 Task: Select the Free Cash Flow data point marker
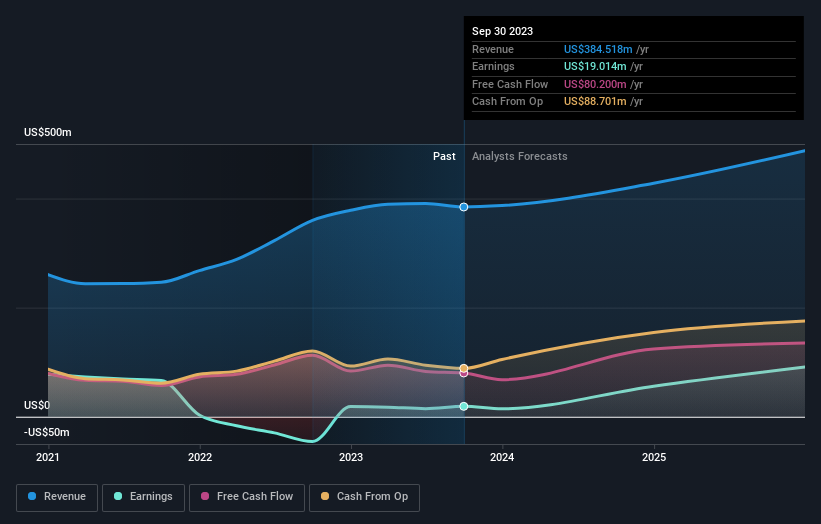[x=464, y=373]
